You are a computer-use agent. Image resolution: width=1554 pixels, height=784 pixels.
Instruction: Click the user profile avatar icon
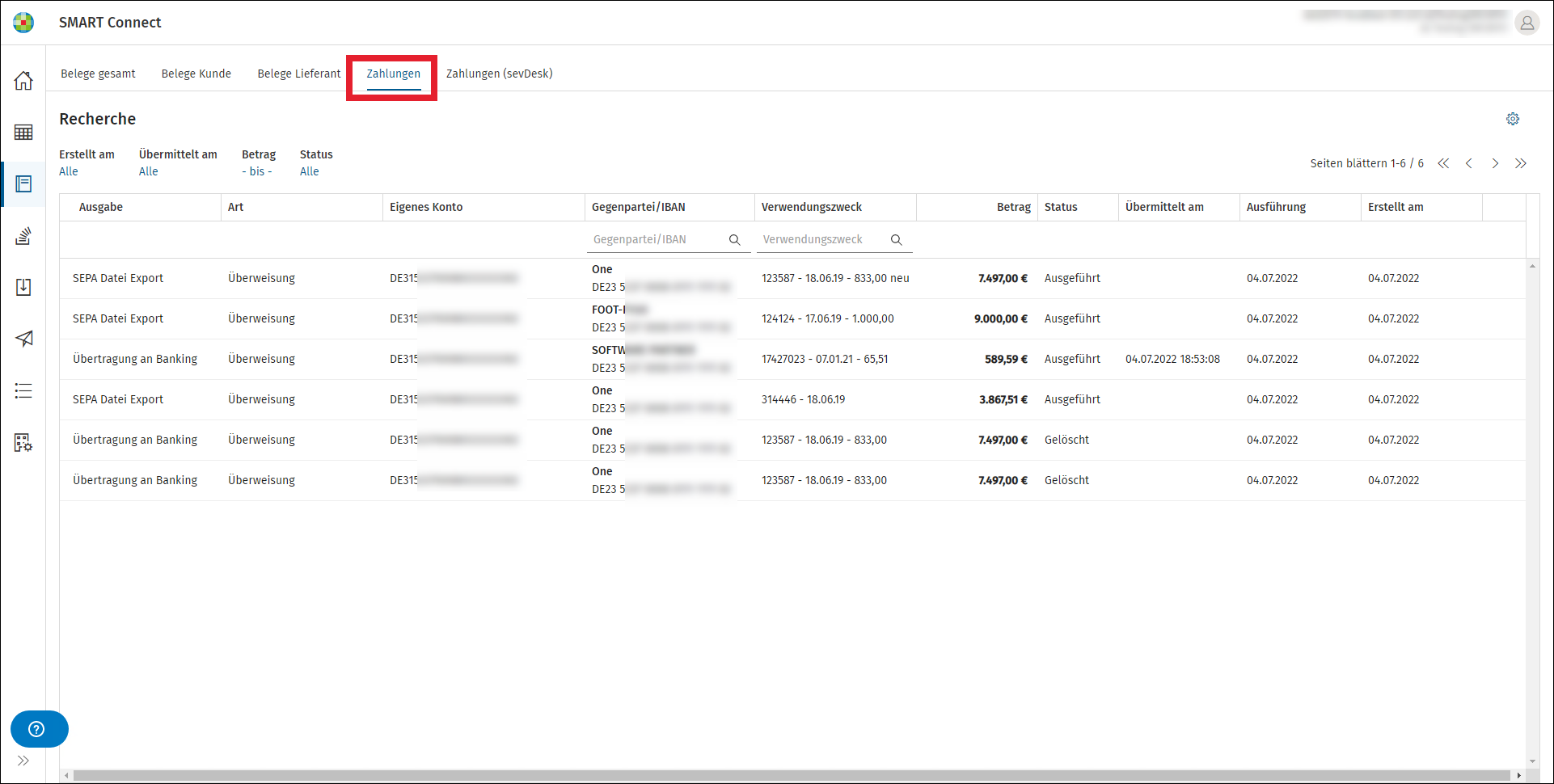pyautogui.click(x=1527, y=23)
